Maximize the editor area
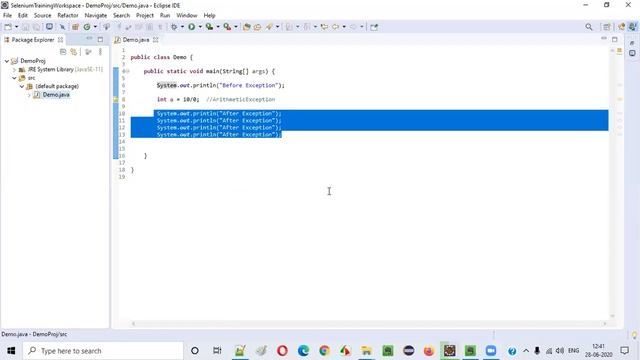The height and width of the screenshot is (360, 640). 615,40
